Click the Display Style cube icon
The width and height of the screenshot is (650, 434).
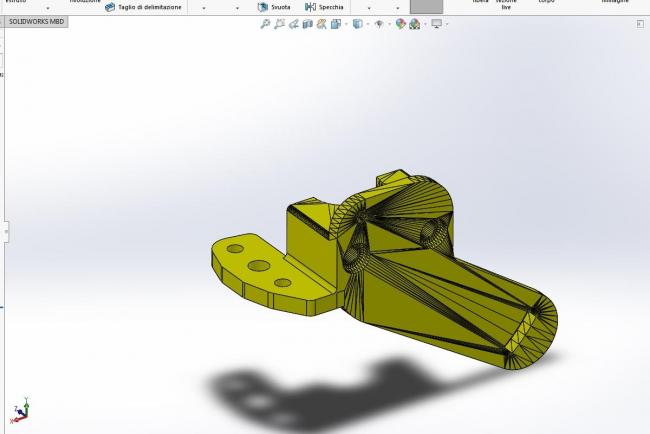[359, 24]
